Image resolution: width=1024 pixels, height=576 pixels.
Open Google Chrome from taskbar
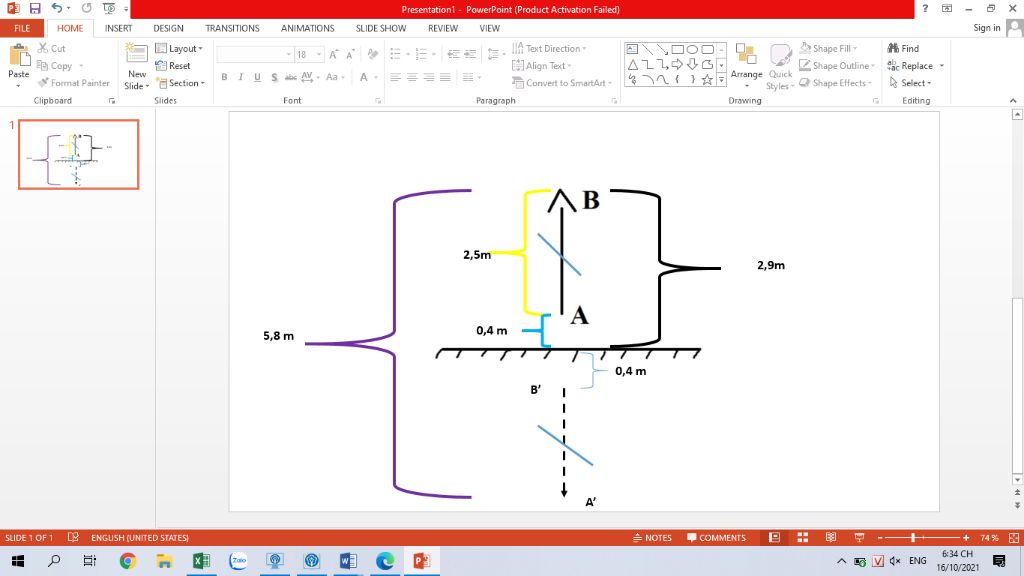128,560
